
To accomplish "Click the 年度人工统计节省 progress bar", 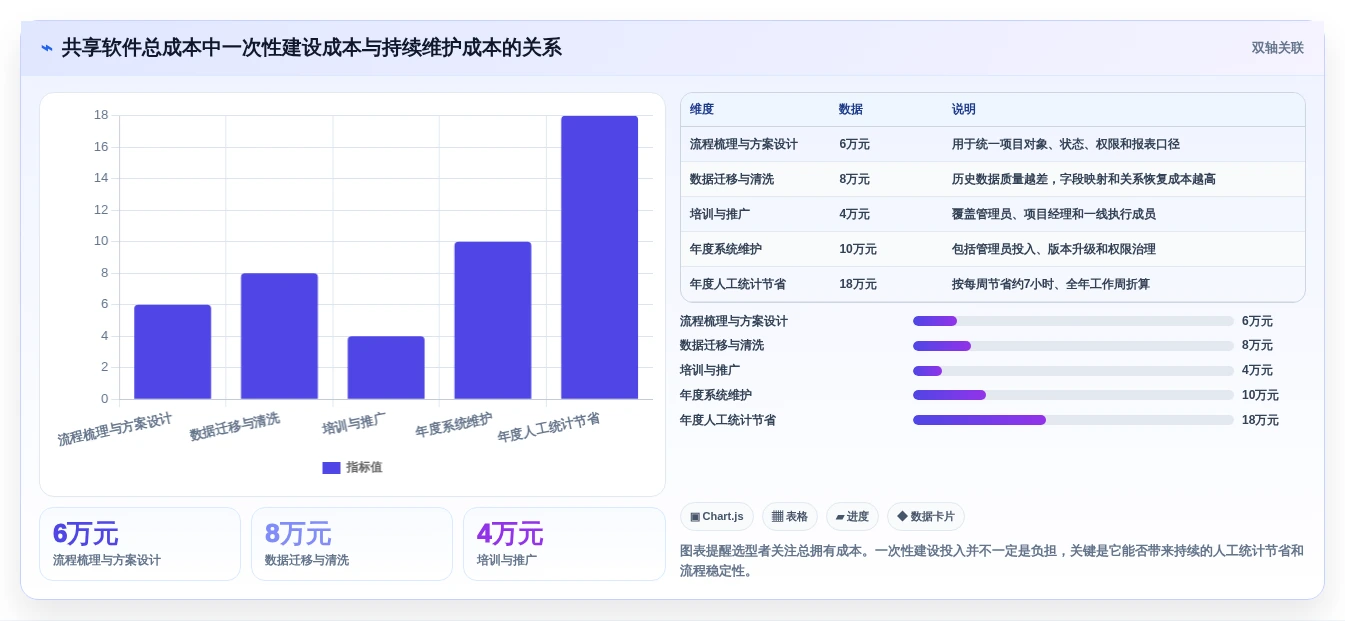I will [1073, 420].
